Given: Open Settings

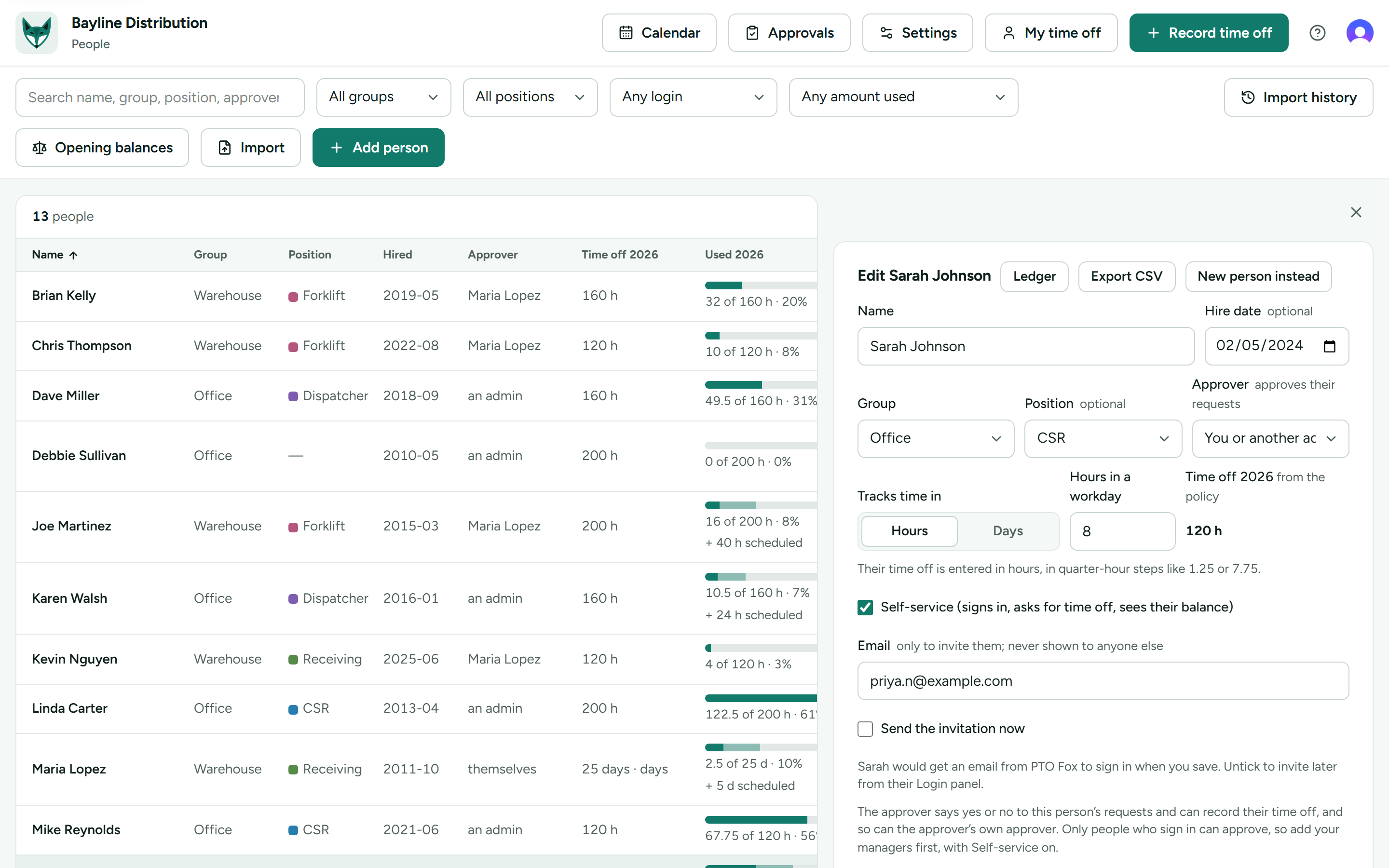Looking at the screenshot, I should (917, 33).
